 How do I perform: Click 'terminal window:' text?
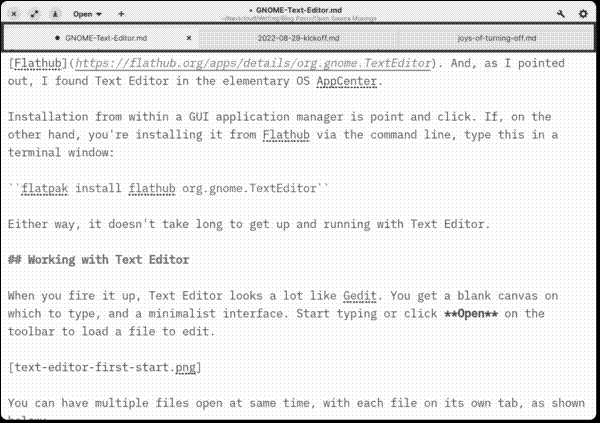(x=61, y=152)
